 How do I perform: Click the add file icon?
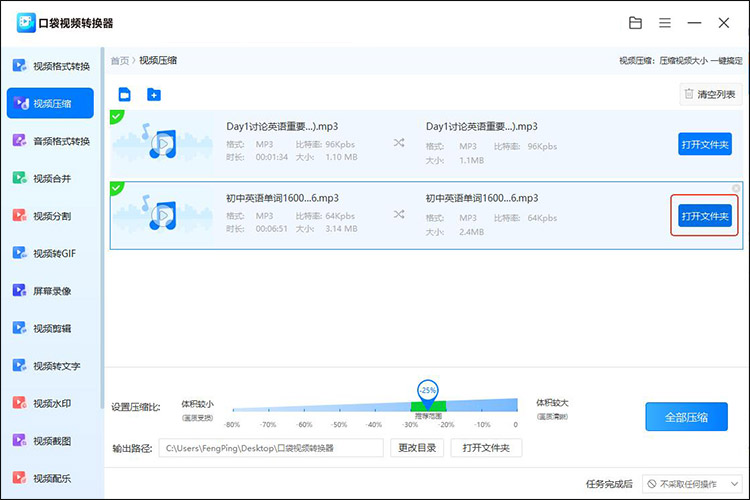pos(125,95)
